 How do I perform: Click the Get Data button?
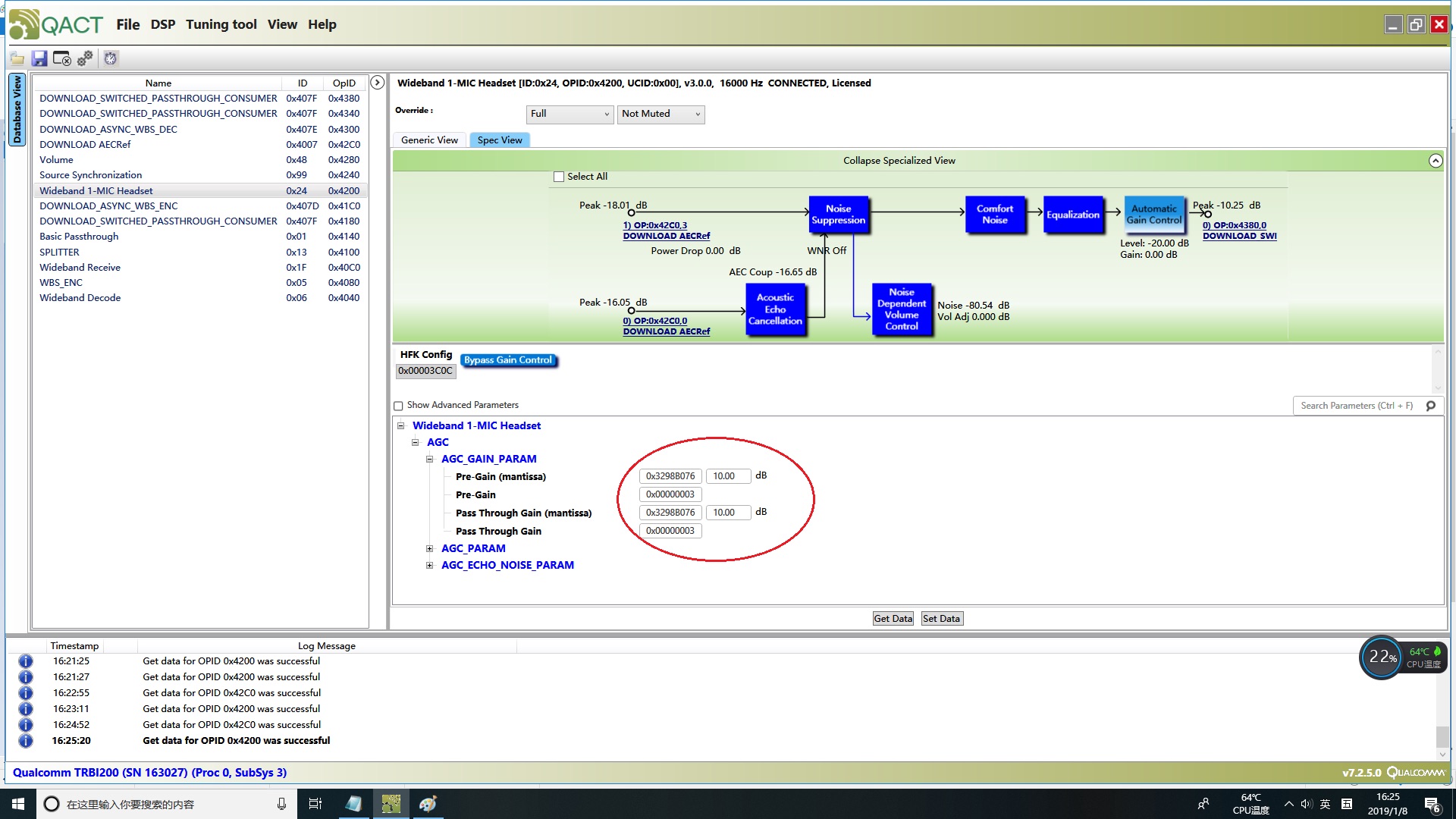point(893,619)
